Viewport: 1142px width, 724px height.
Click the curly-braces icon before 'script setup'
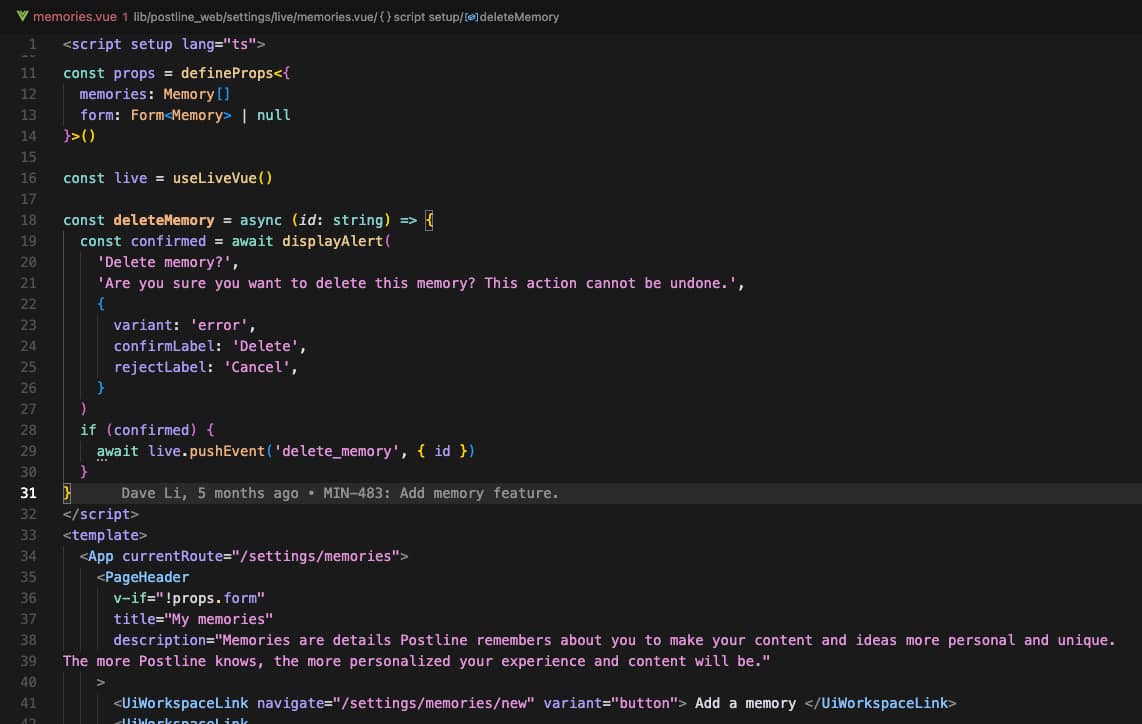[385, 17]
